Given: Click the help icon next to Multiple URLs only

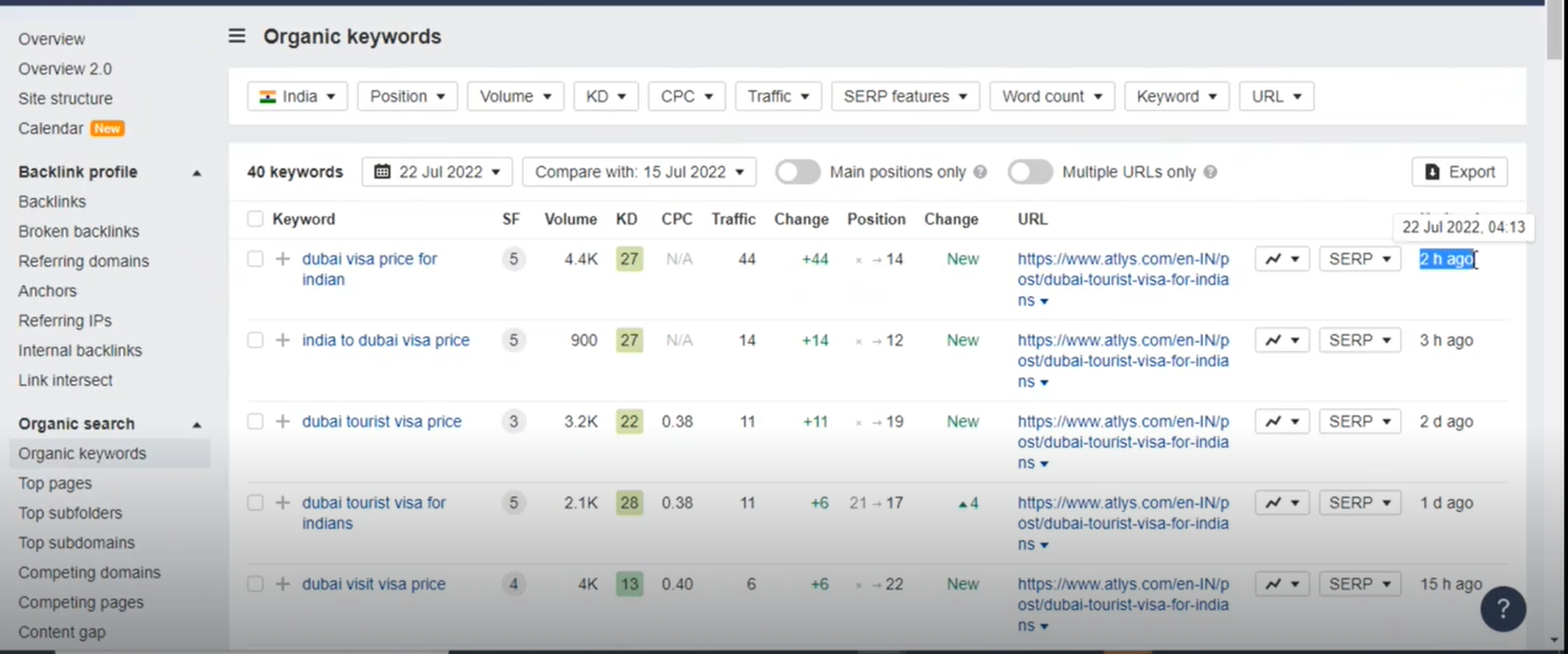Looking at the screenshot, I should [1210, 172].
